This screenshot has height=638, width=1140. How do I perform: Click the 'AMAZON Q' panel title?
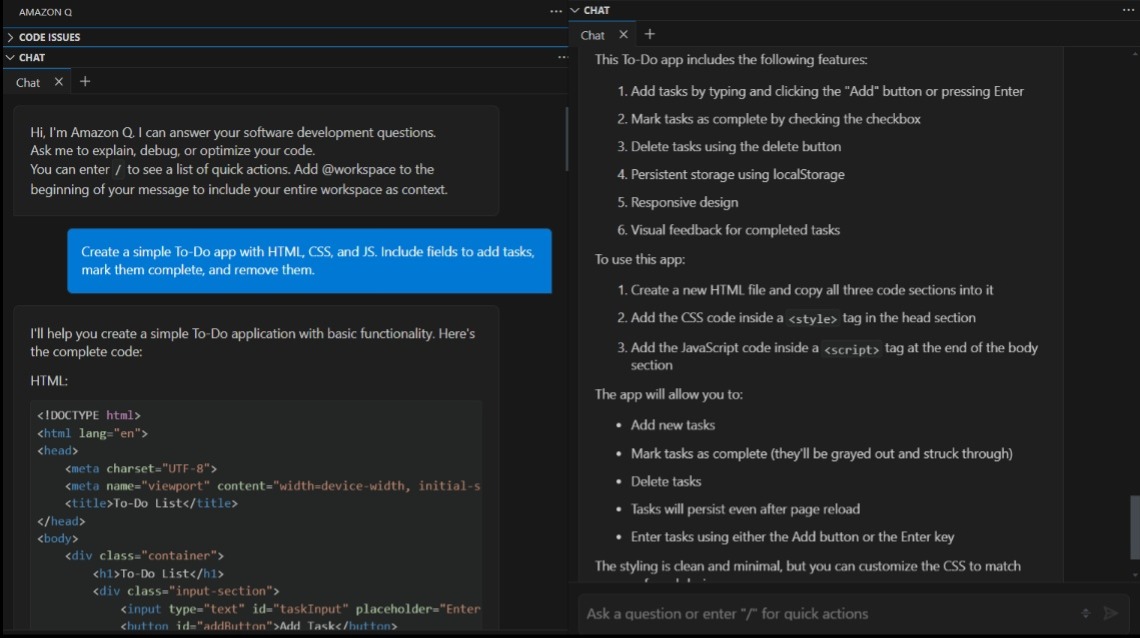coord(45,12)
